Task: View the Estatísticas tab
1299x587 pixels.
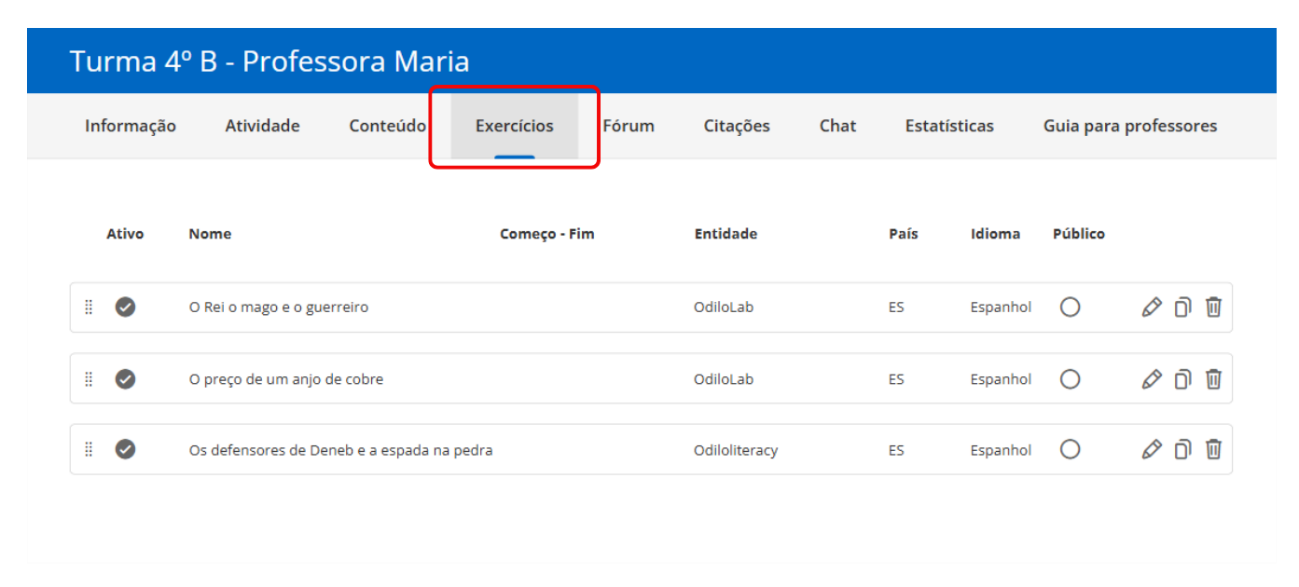Action: click(949, 126)
